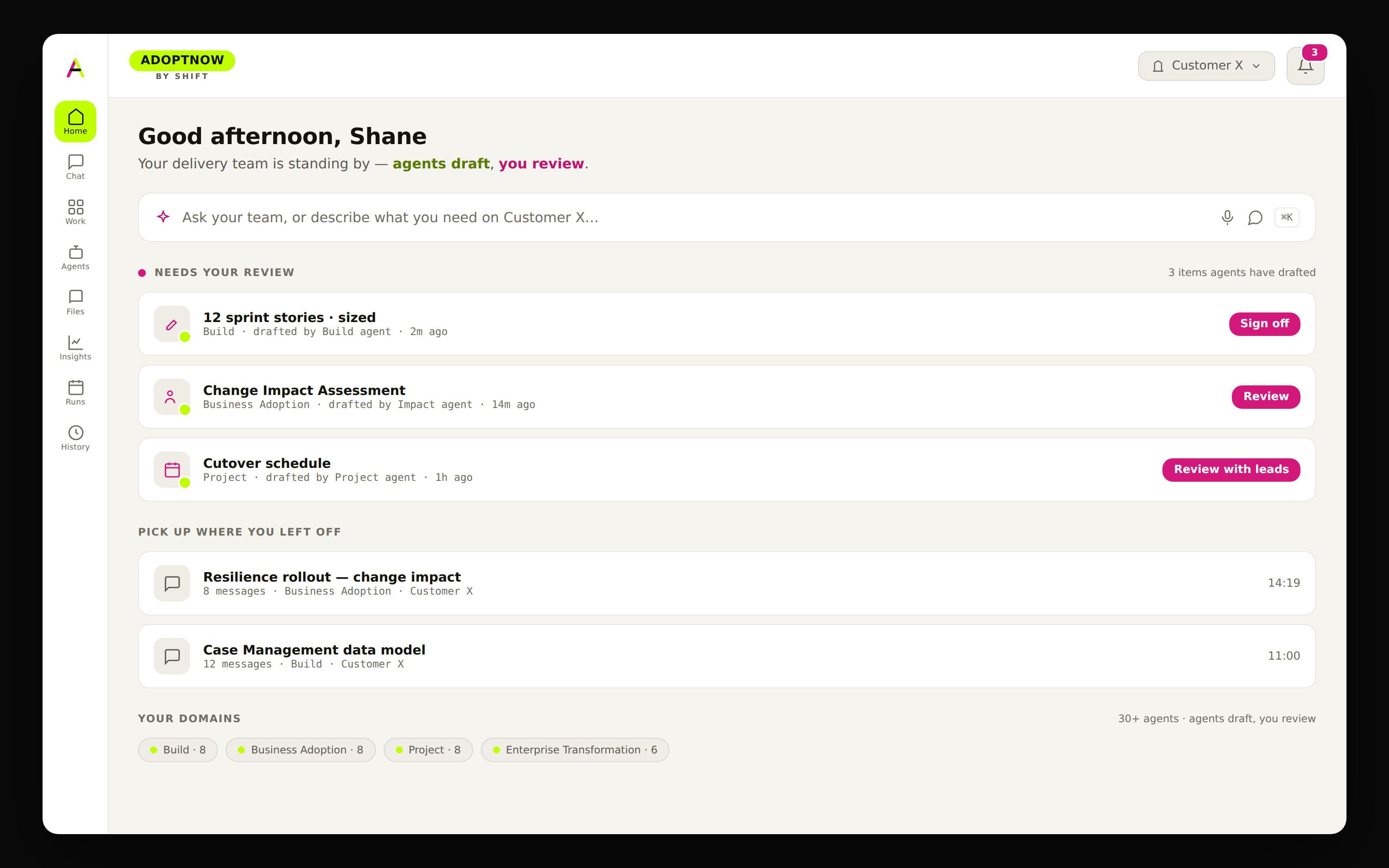Screen dimensions: 1389x868
Task: Click the 'you review' pink text
Action: pos(541,164)
